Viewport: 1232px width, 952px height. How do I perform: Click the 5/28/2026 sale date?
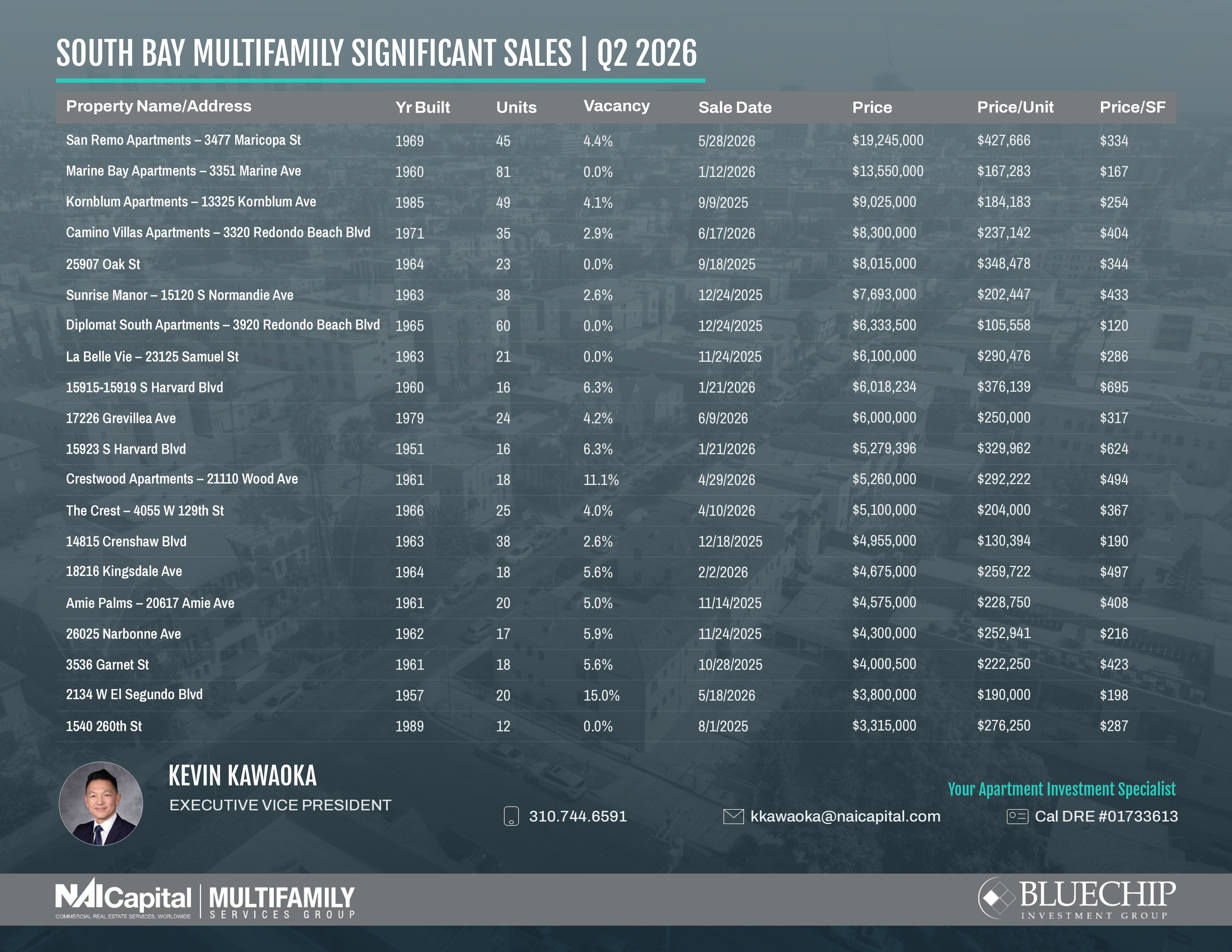(x=727, y=141)
